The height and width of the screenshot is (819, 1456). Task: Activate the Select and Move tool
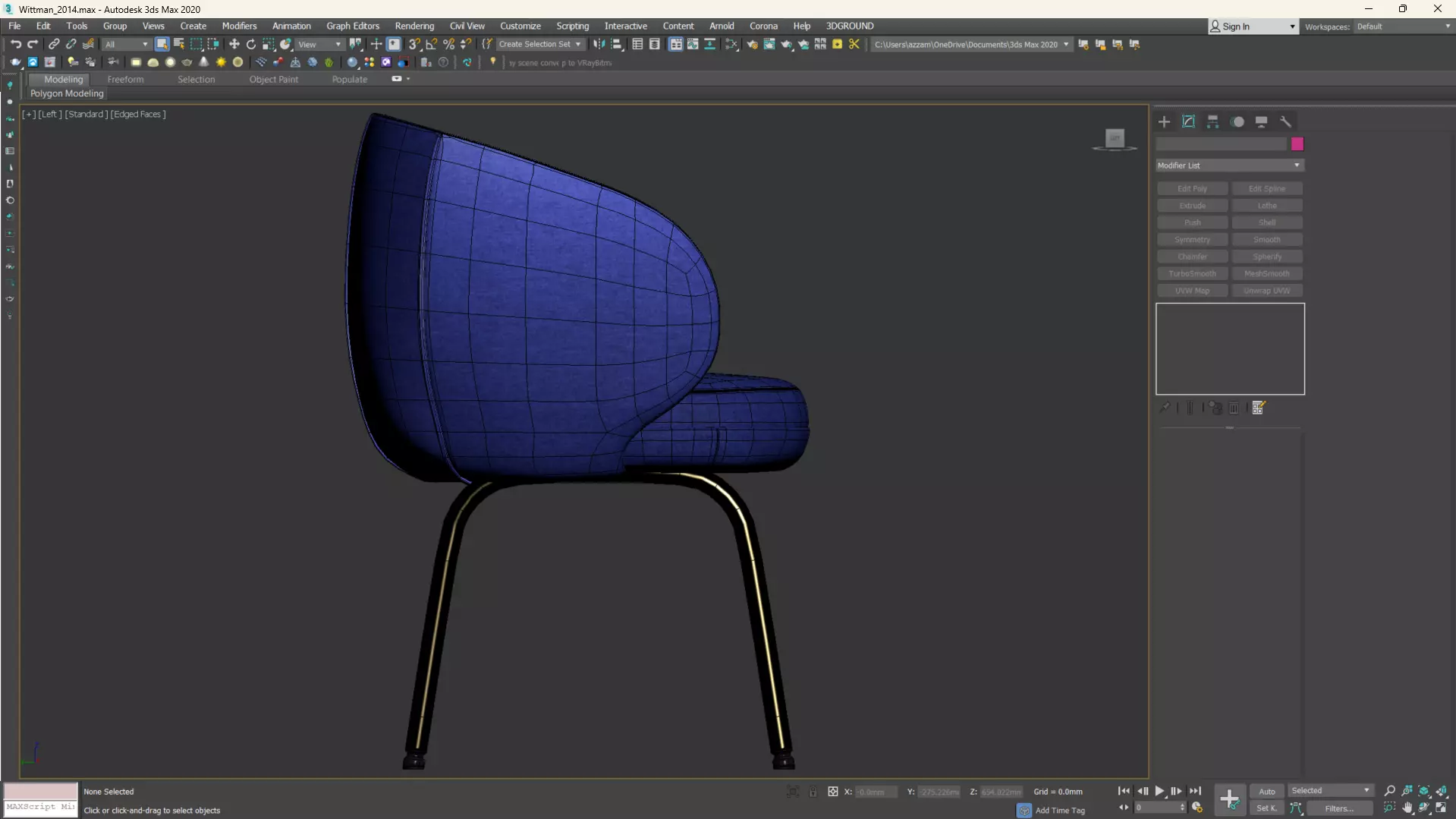pyautogui.click(x=234, y=44)
